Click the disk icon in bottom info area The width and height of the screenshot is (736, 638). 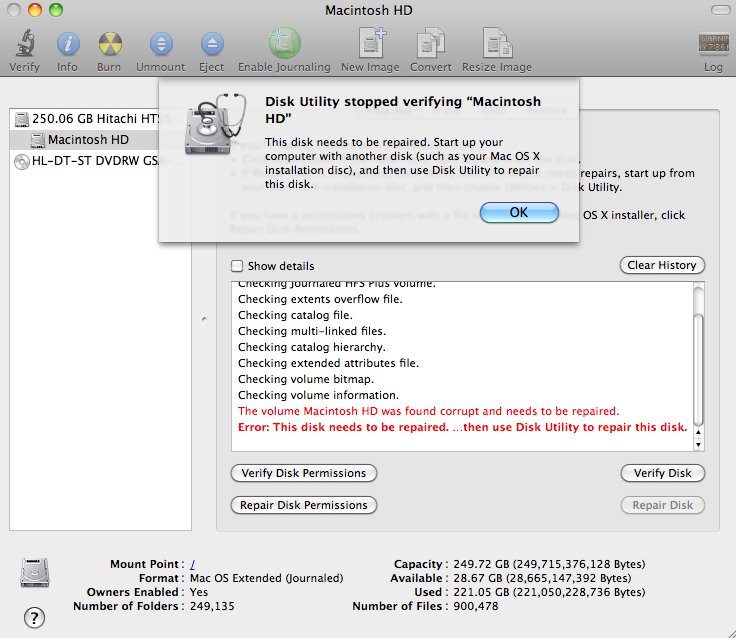(35, 573)
